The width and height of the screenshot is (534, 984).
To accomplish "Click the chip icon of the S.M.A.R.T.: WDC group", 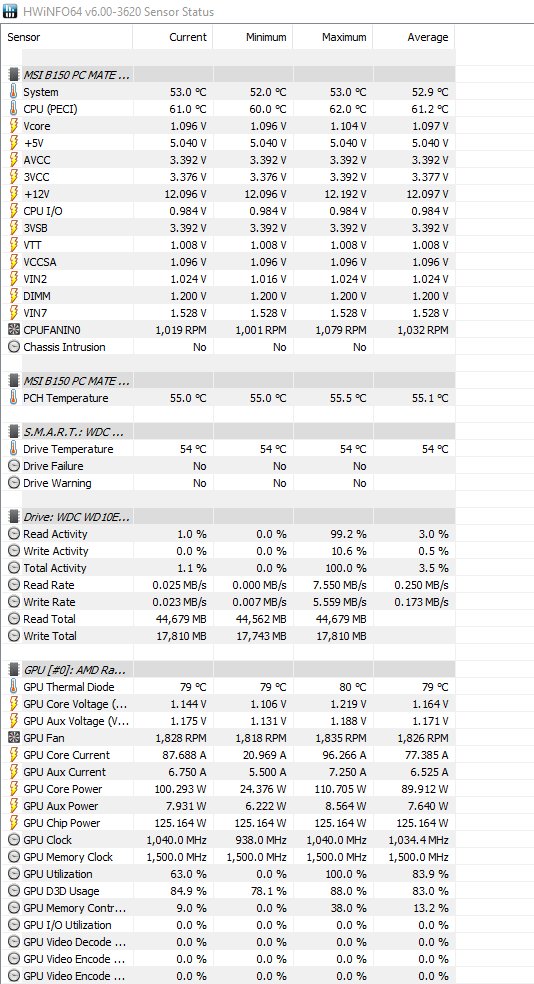I will [x=14, y=432].
